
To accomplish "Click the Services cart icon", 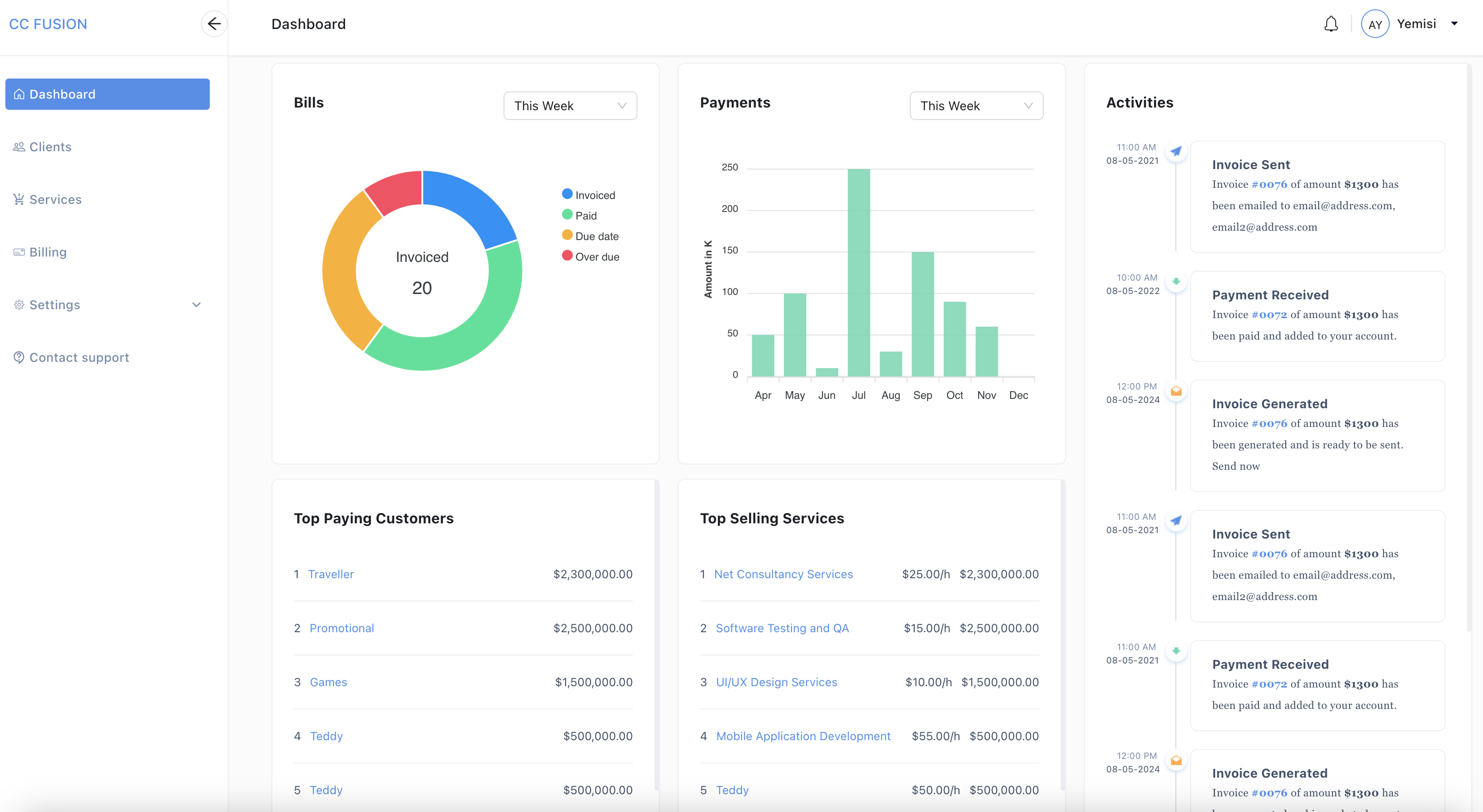I will pyautogui.click(x=19, y=199).
